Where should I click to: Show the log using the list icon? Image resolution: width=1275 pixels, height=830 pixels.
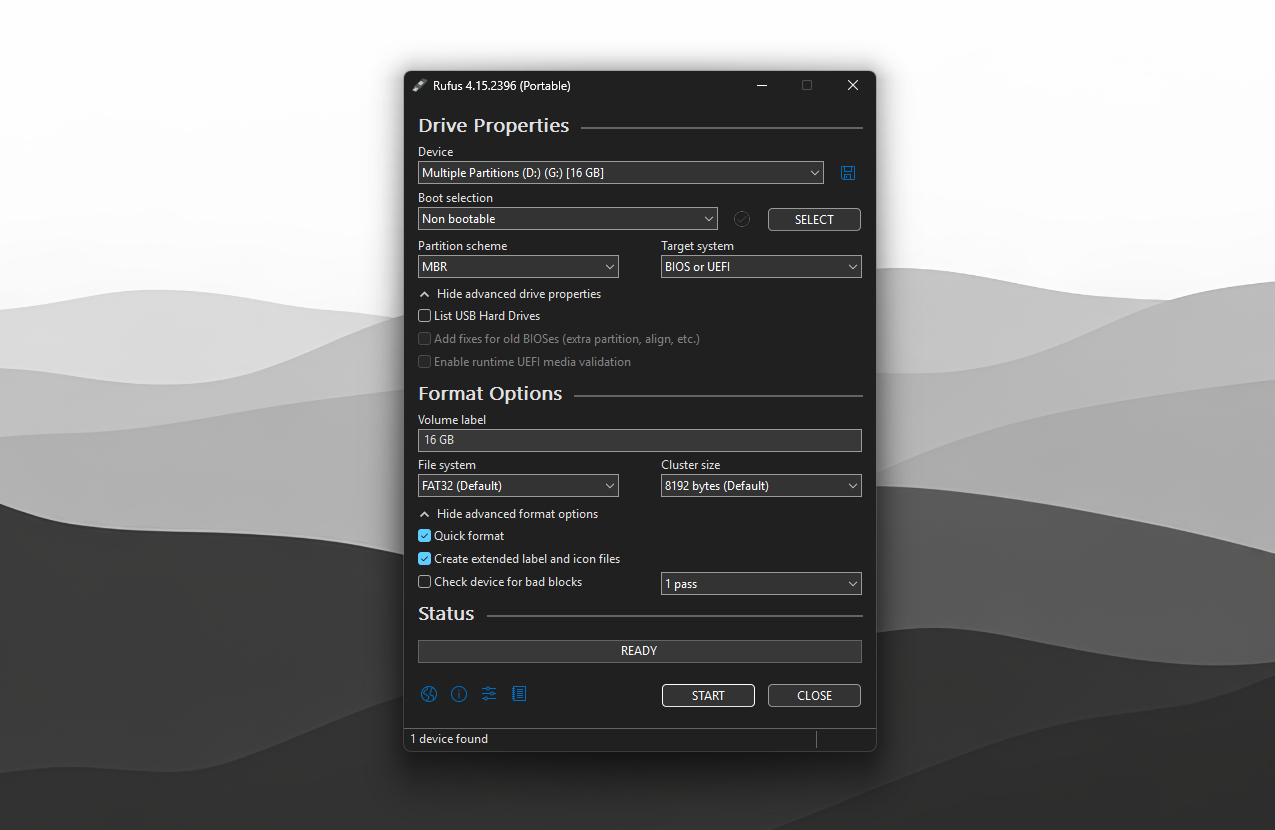[519, 694]
